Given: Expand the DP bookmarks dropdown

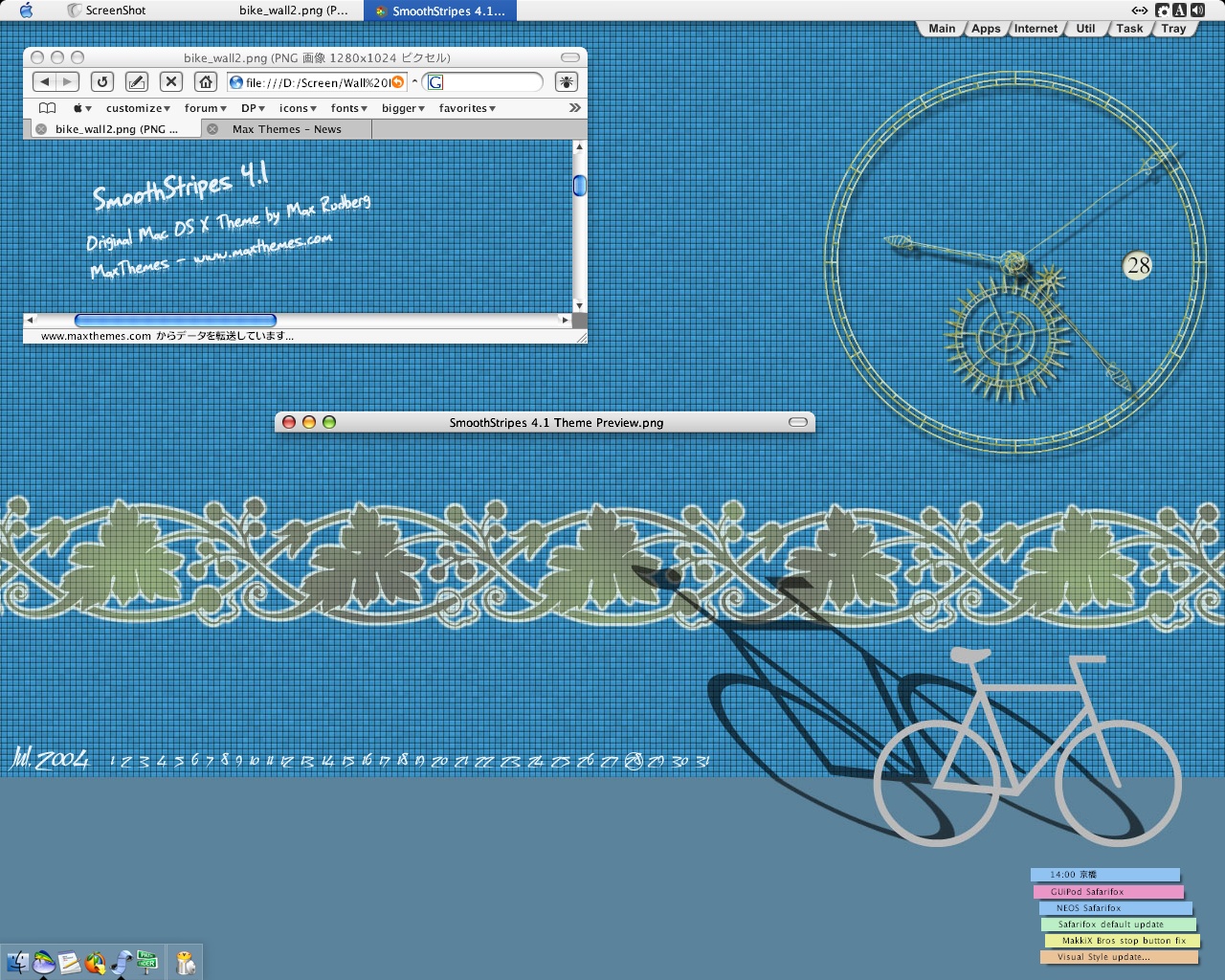Looking at the screenshot, I should point(253,108).
